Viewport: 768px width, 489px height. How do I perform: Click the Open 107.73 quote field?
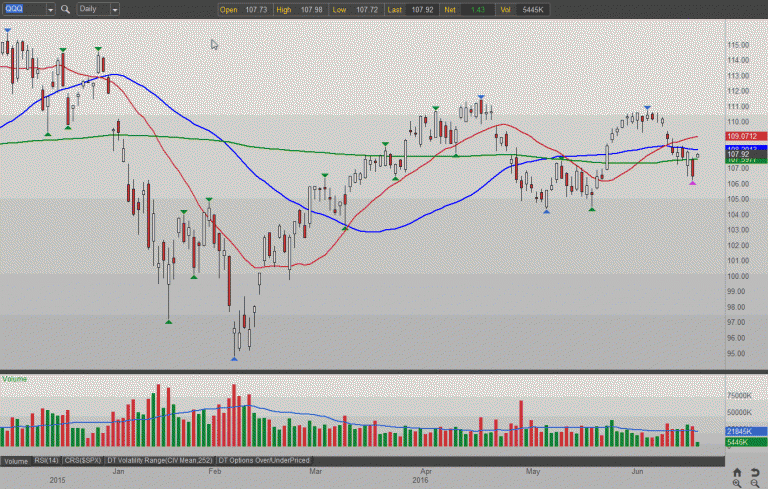tap(243, 10)
